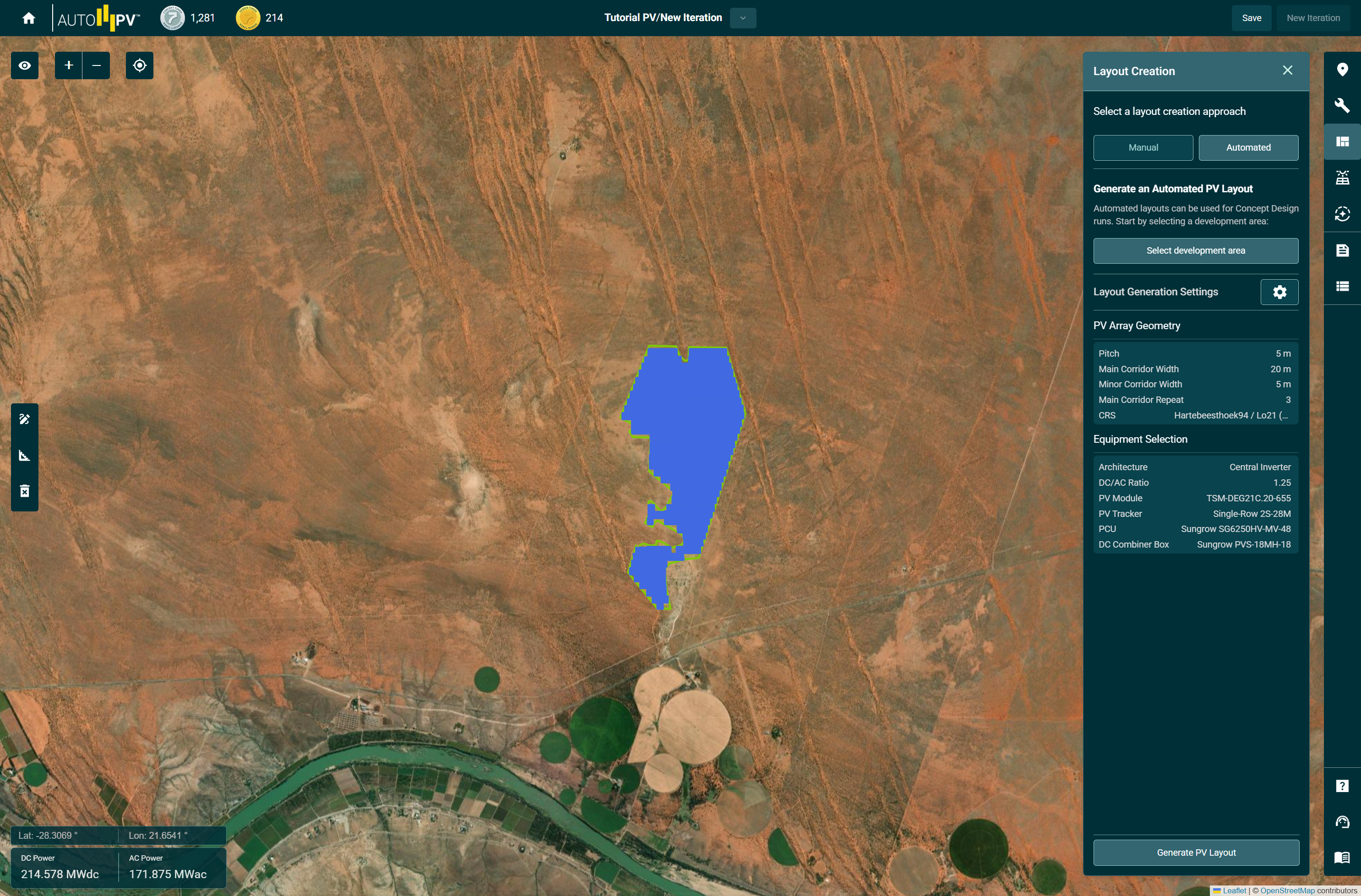This screenshot has width=1361, height=896.
Task: Open the reports document sidebar icon
Action: (x=1342, y=250)
